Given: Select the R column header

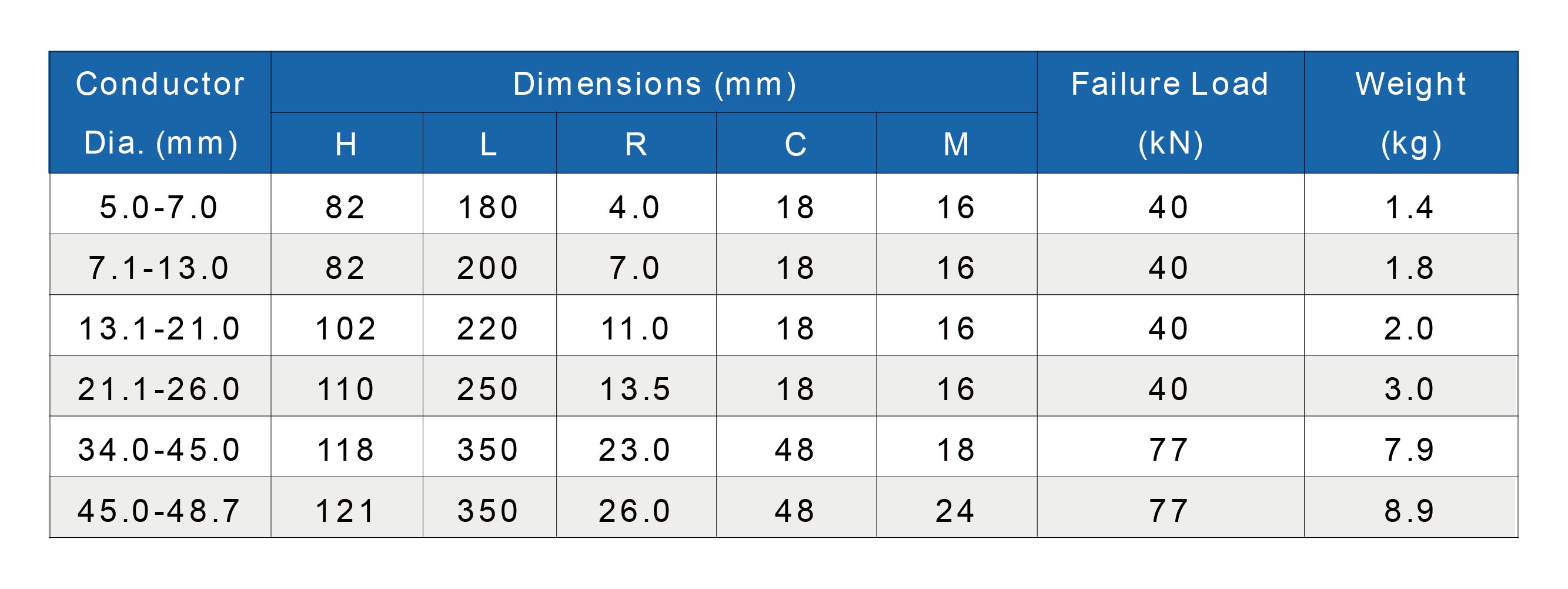Looking at the screenshot, I should tap(636, 144).
